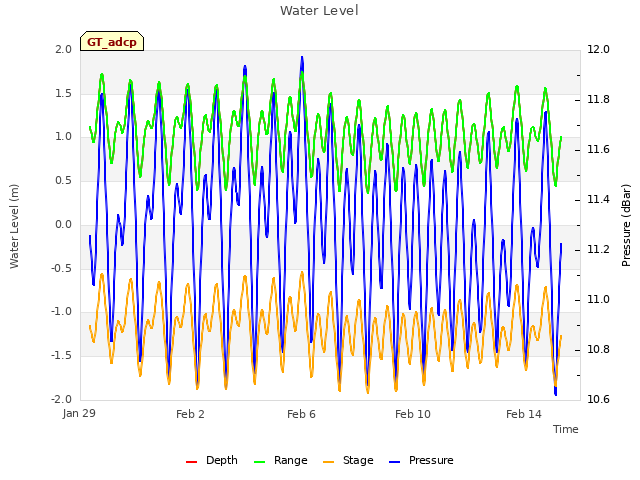The image size is (640, 480).
Task: Click the Feb 10 date tick
Action: pyautogui.click(x=413, y=414)
